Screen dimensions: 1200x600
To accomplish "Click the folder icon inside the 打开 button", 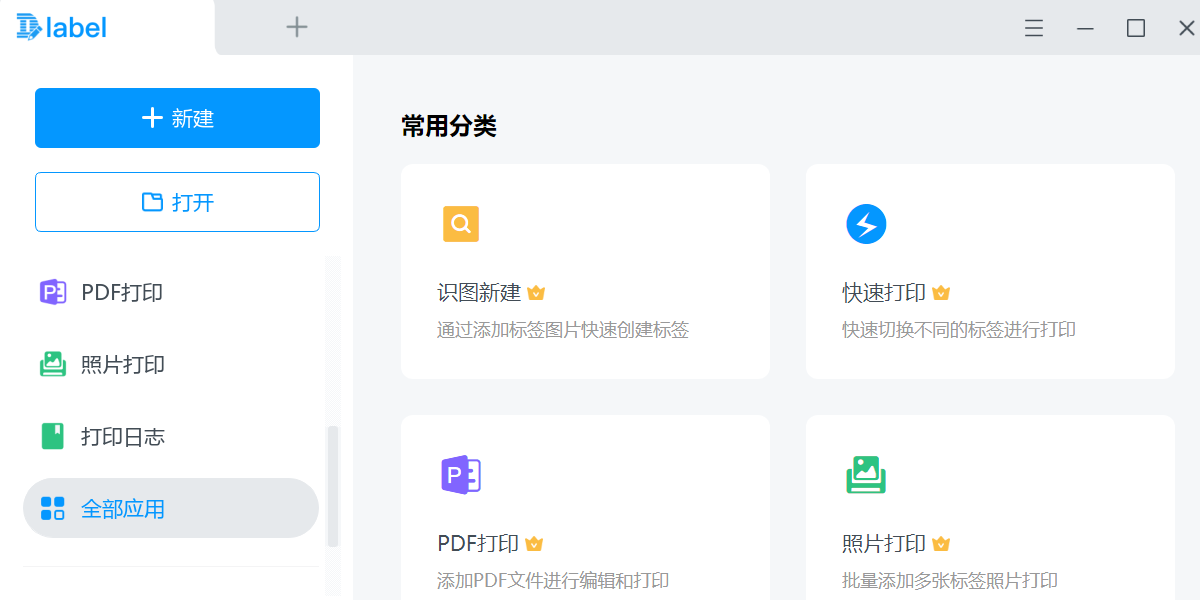I will [x=152, y=202].
